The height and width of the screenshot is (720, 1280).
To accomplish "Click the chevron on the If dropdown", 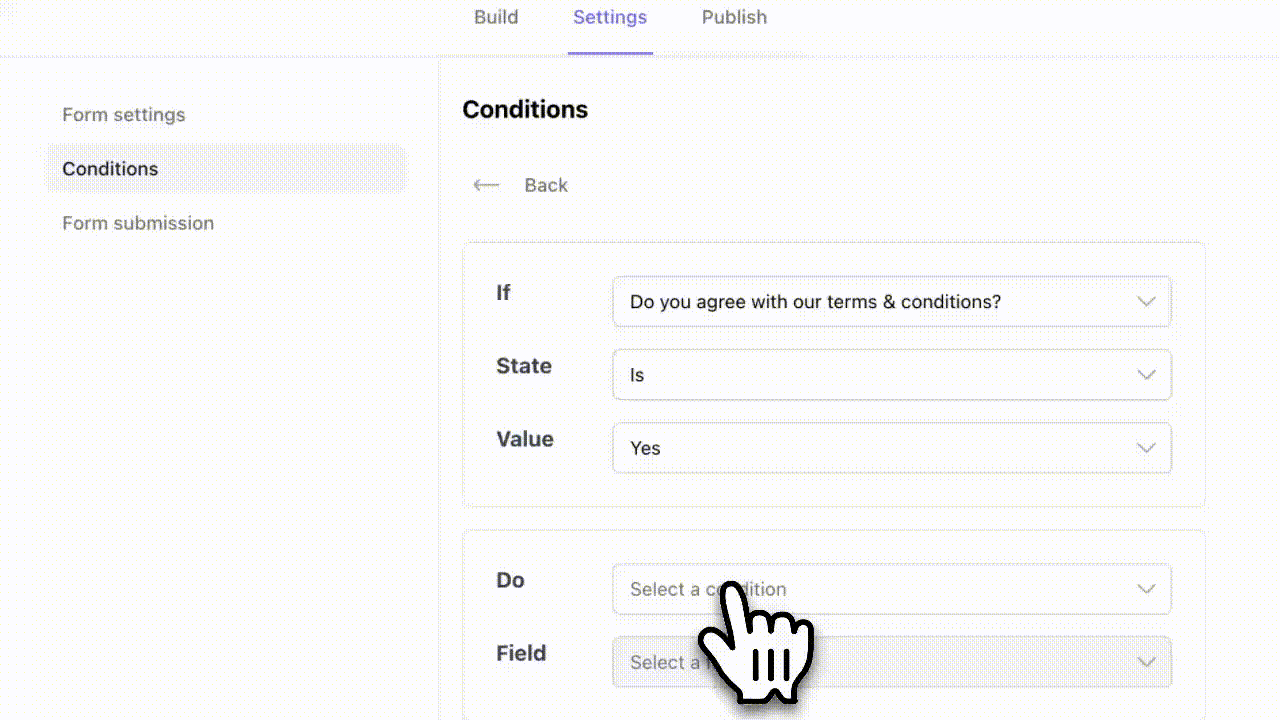I will pos(1146,301).
